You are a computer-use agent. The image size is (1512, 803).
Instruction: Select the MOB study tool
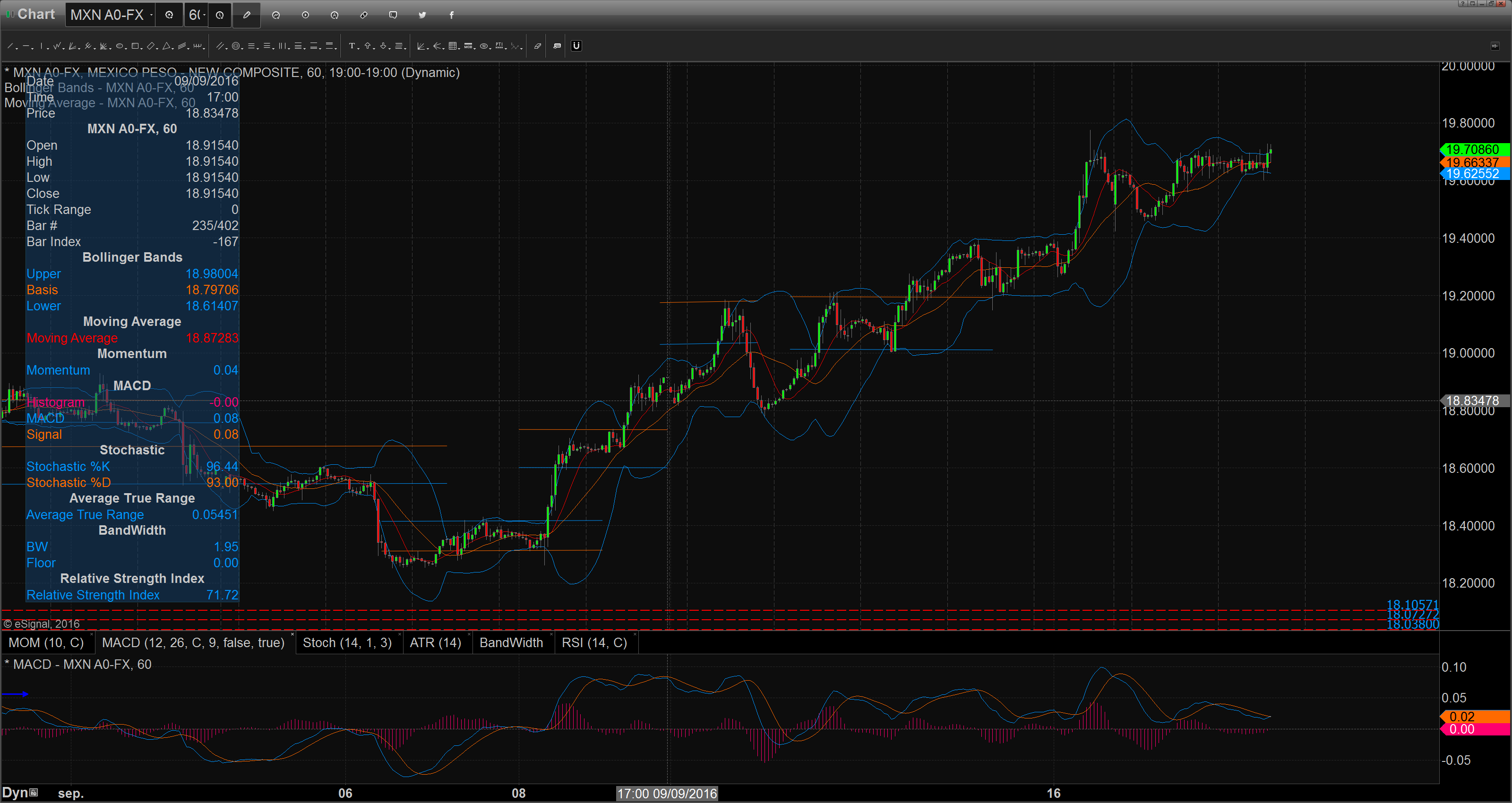(x=468, y=46)
